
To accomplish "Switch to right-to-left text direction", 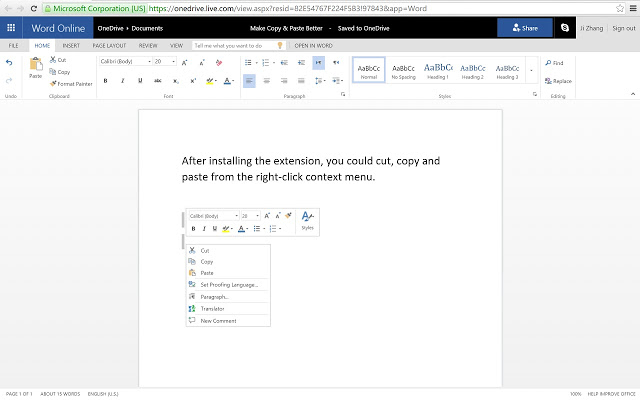I will coord(336,62).
